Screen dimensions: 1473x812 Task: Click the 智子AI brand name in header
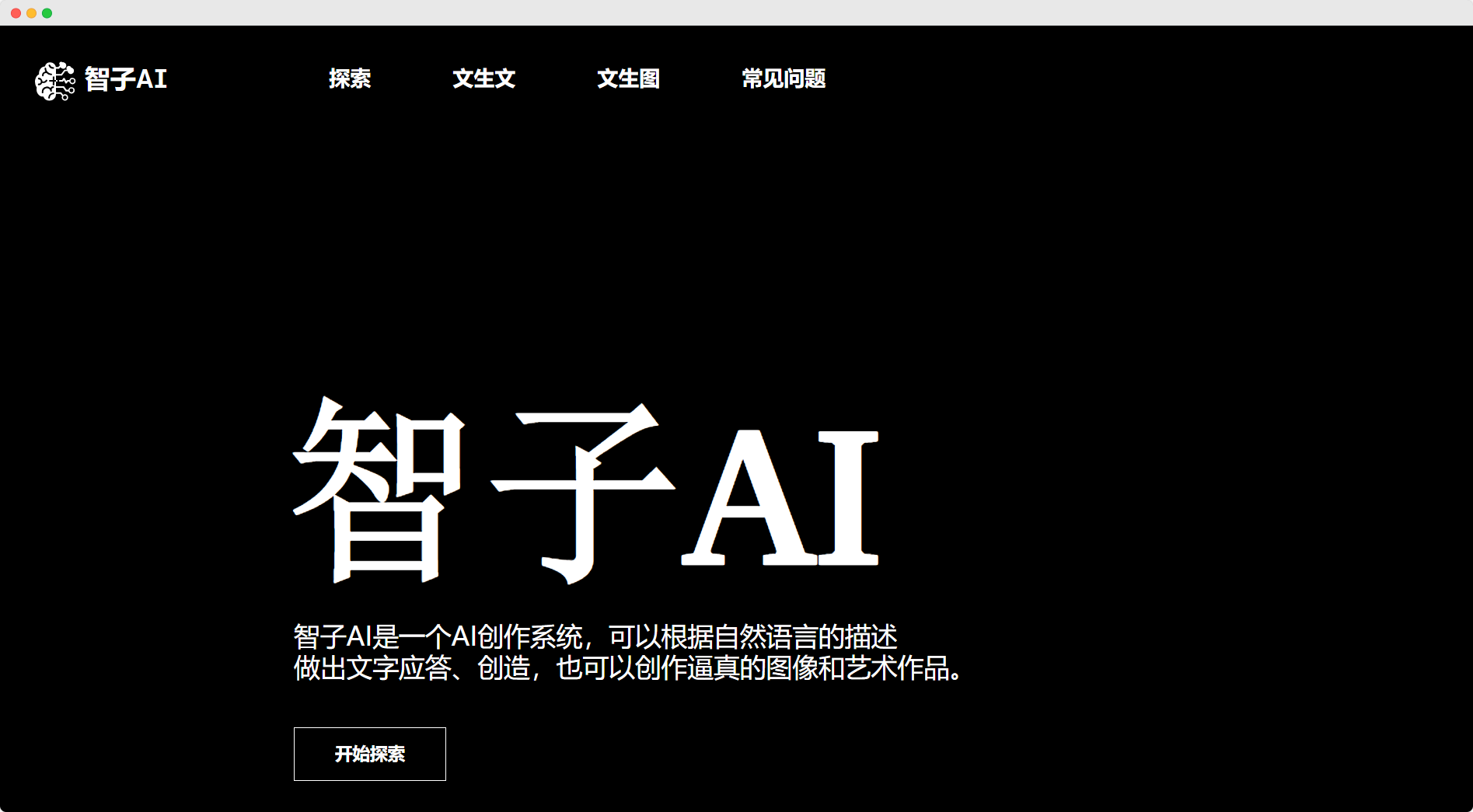click(126, 79)
